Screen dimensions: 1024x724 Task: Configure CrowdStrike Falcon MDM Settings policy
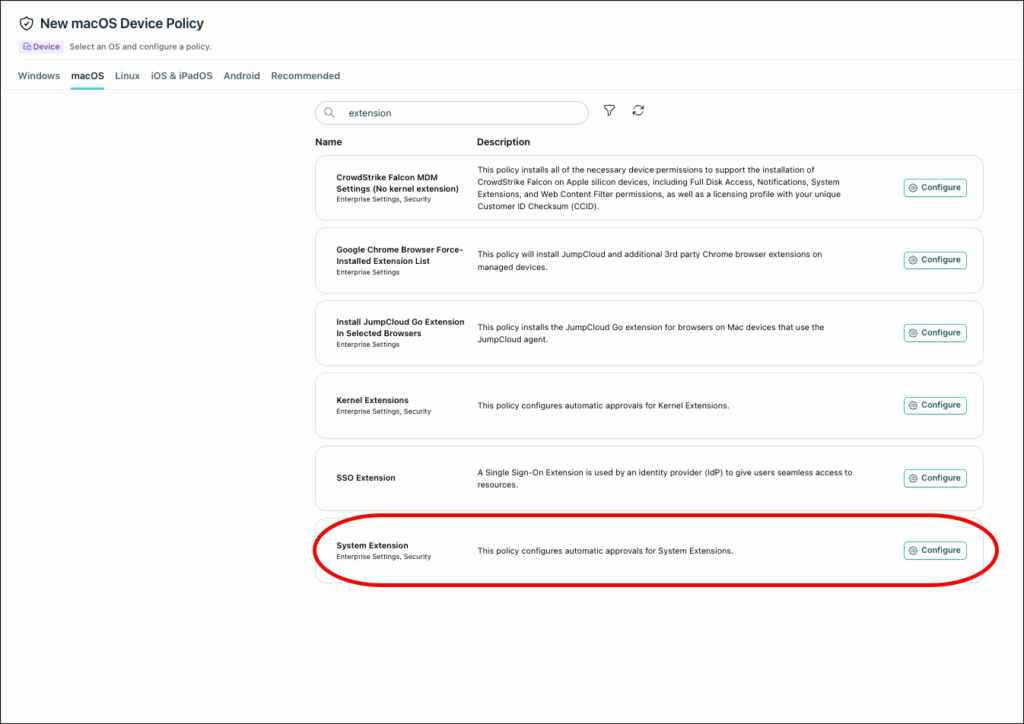point(935,187)
